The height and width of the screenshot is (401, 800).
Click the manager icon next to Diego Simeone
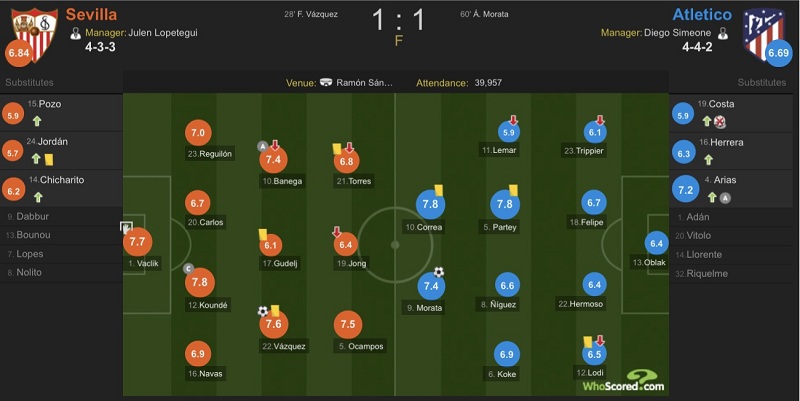click(x=722, y=33)
